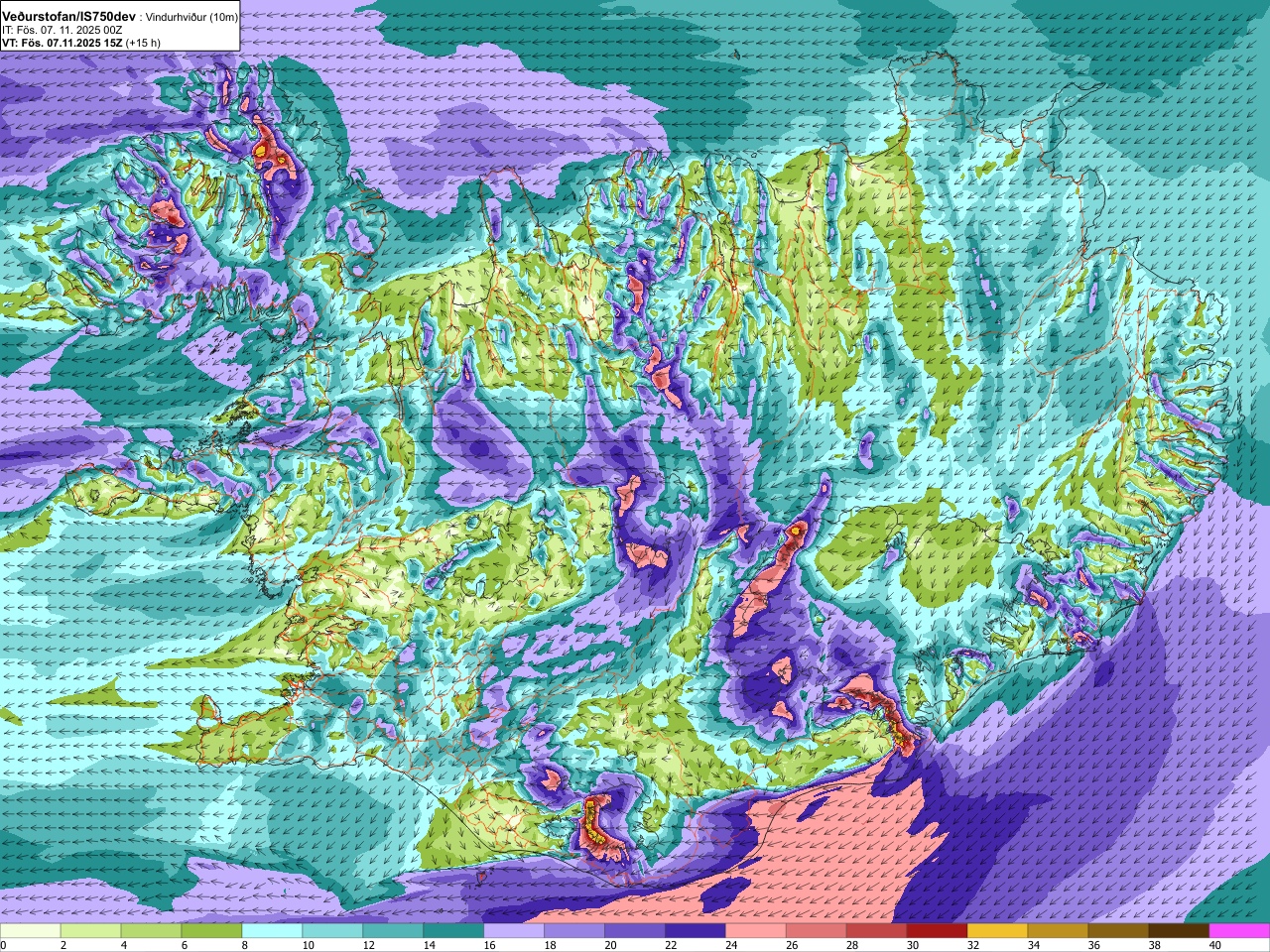Click the Veðurstofan/IS750dev Vindurhviður title line

119,17
